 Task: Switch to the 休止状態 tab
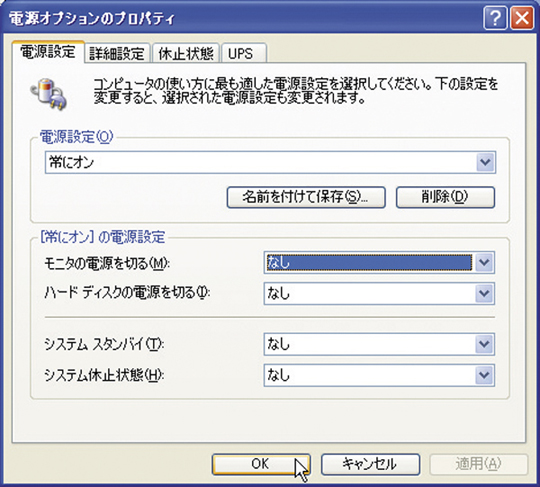(186, 53)
